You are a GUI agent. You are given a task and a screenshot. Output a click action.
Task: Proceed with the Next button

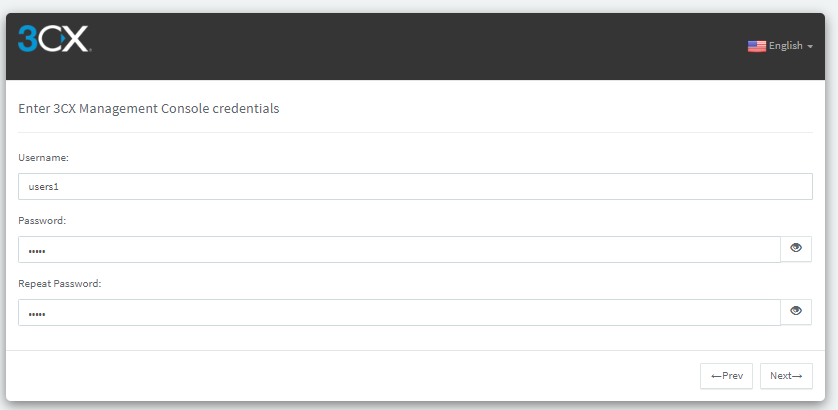point(786,376)
